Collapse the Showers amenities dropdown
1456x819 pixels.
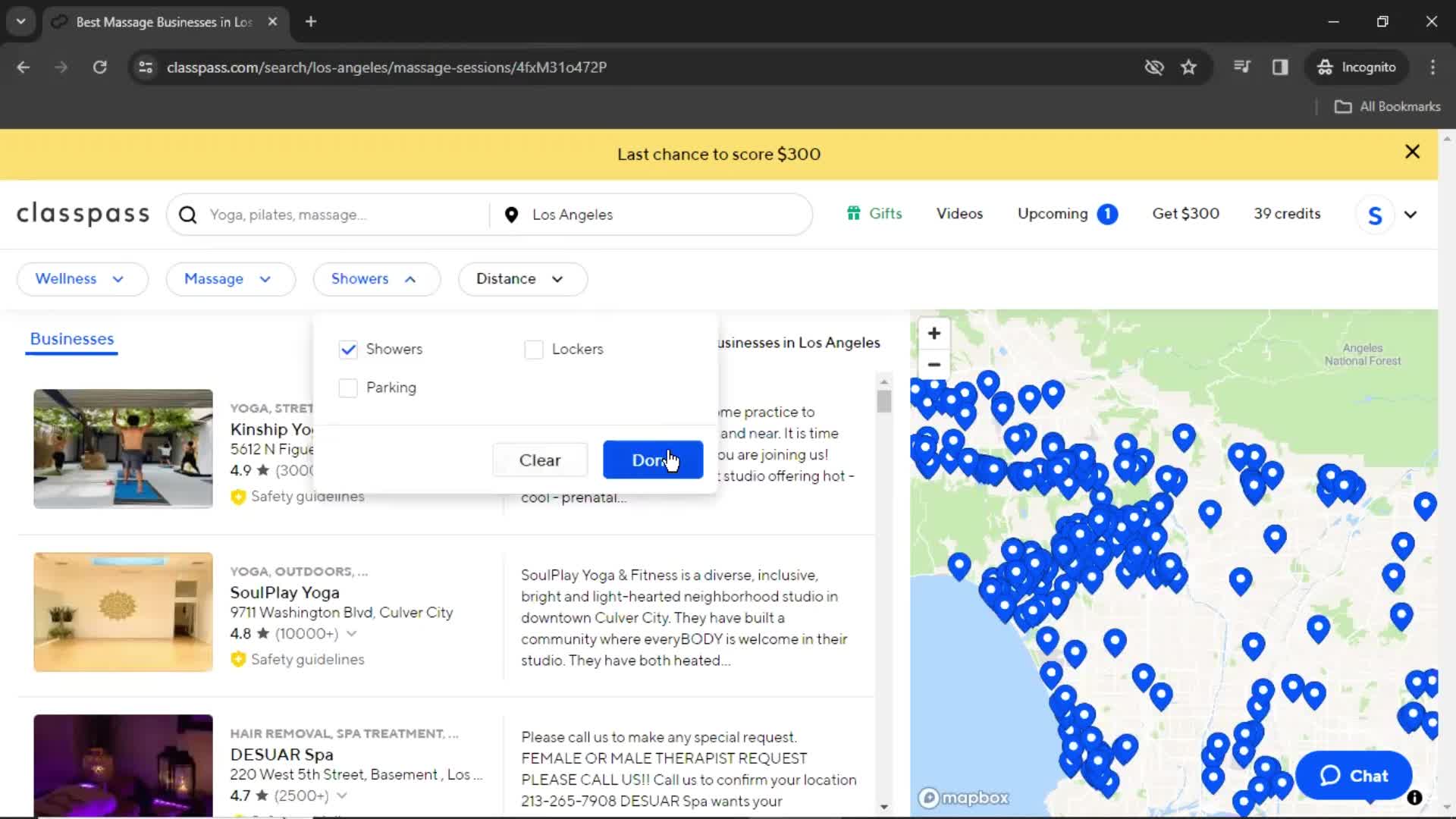[x=376, y=279]
